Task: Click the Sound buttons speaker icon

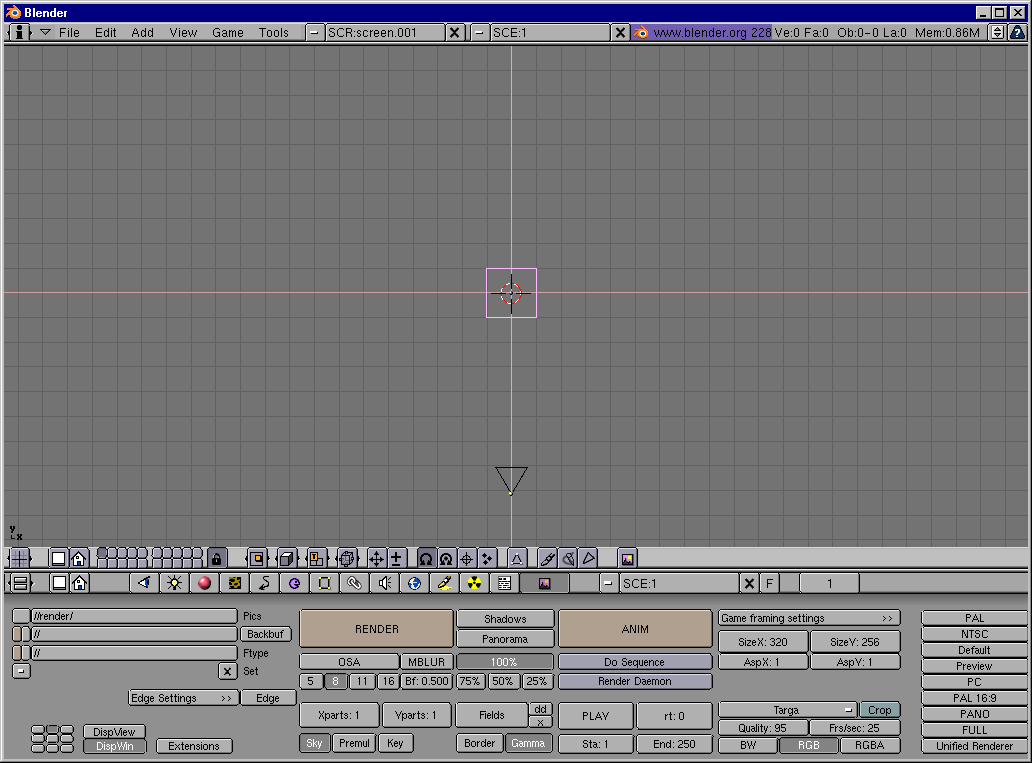Action: 384,583
